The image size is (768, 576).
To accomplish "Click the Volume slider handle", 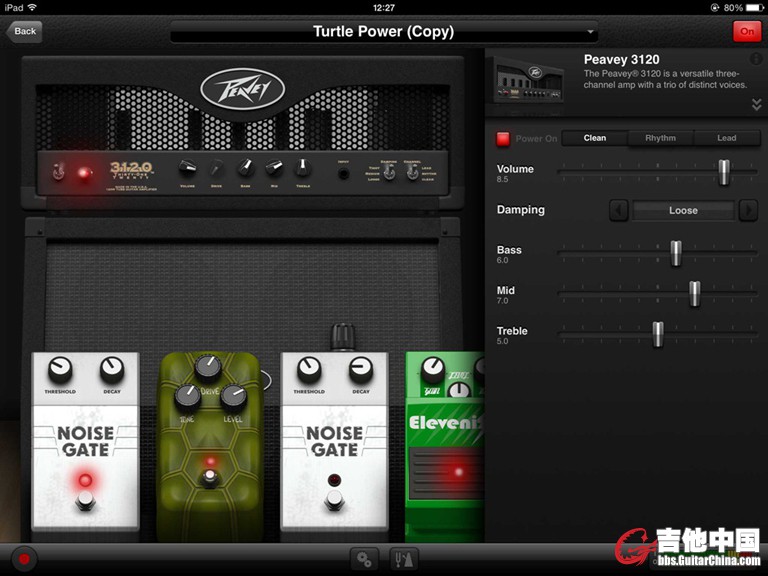I will click(x=724, y=172).
